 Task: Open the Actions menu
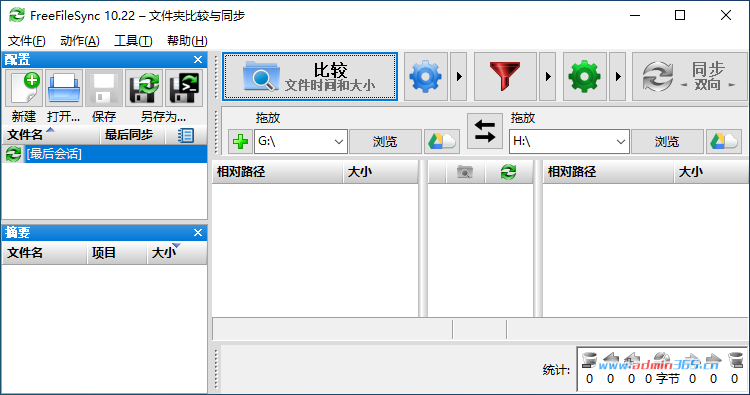(x=80, y=41)
